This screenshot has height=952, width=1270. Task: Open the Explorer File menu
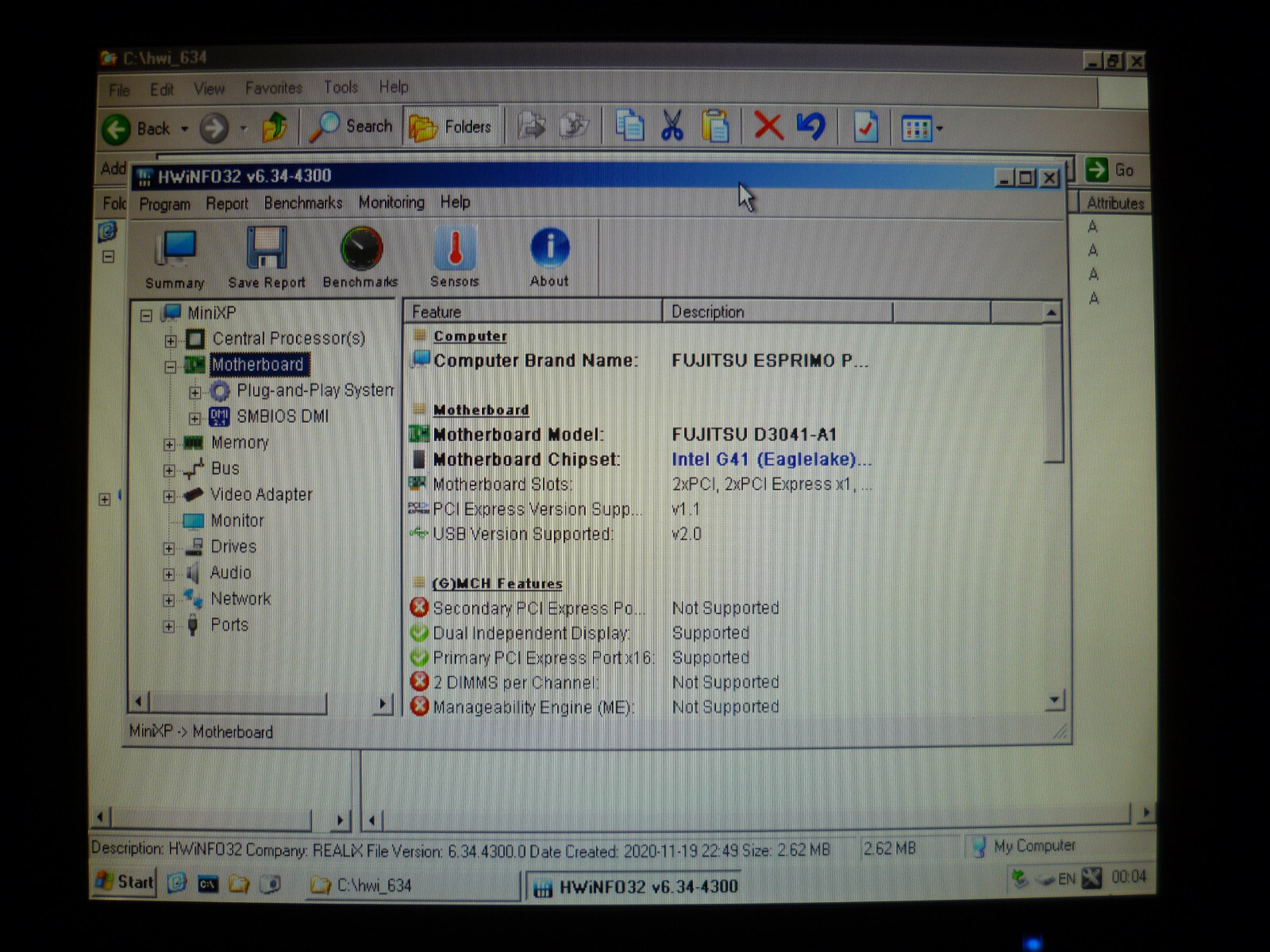pos(119,90)
